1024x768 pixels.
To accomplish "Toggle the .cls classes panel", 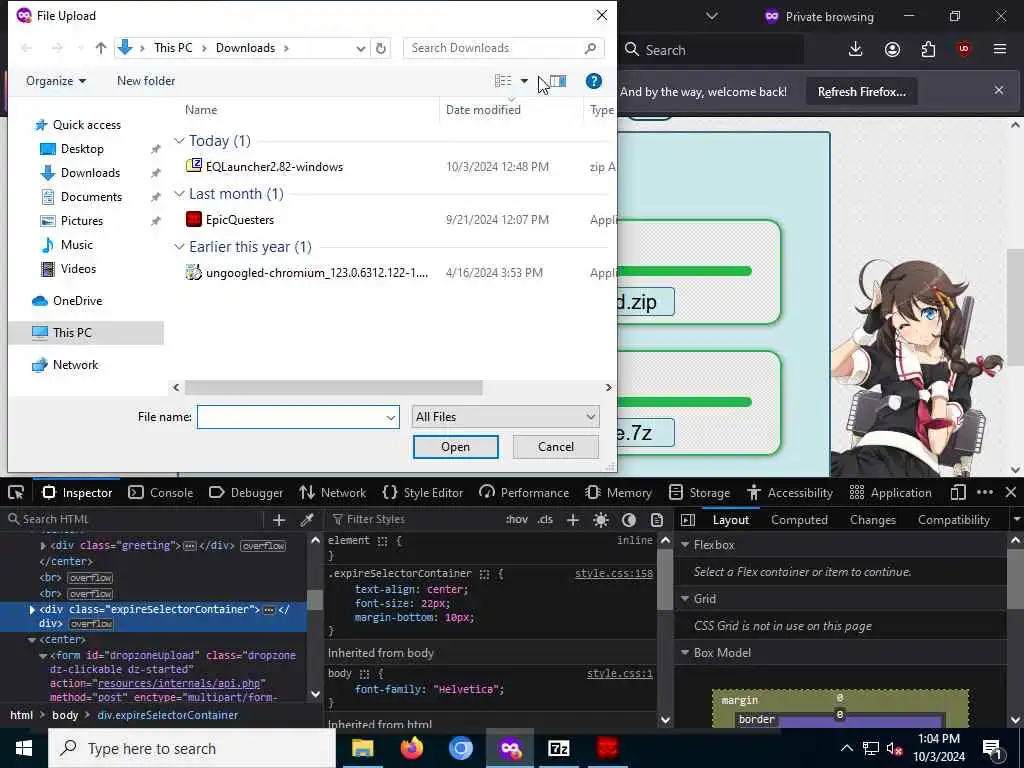I will point(545,519).
